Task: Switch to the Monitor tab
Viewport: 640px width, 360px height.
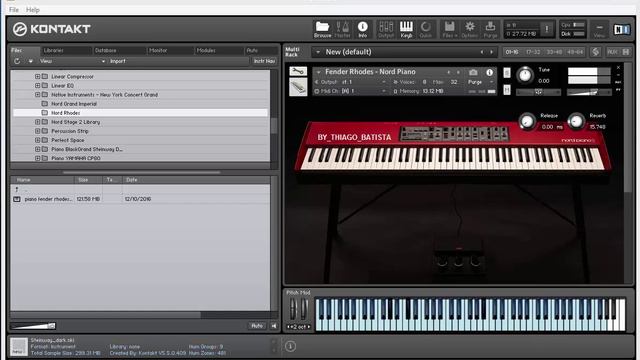Action: tap(158, 50)
